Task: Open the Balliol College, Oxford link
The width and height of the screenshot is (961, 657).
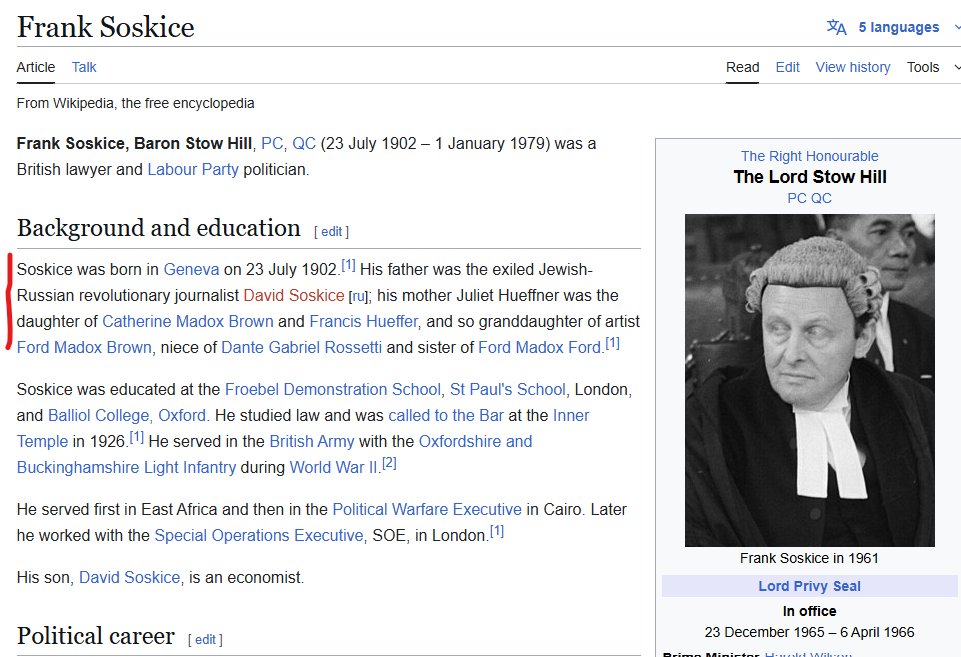Action: [127, 416]
